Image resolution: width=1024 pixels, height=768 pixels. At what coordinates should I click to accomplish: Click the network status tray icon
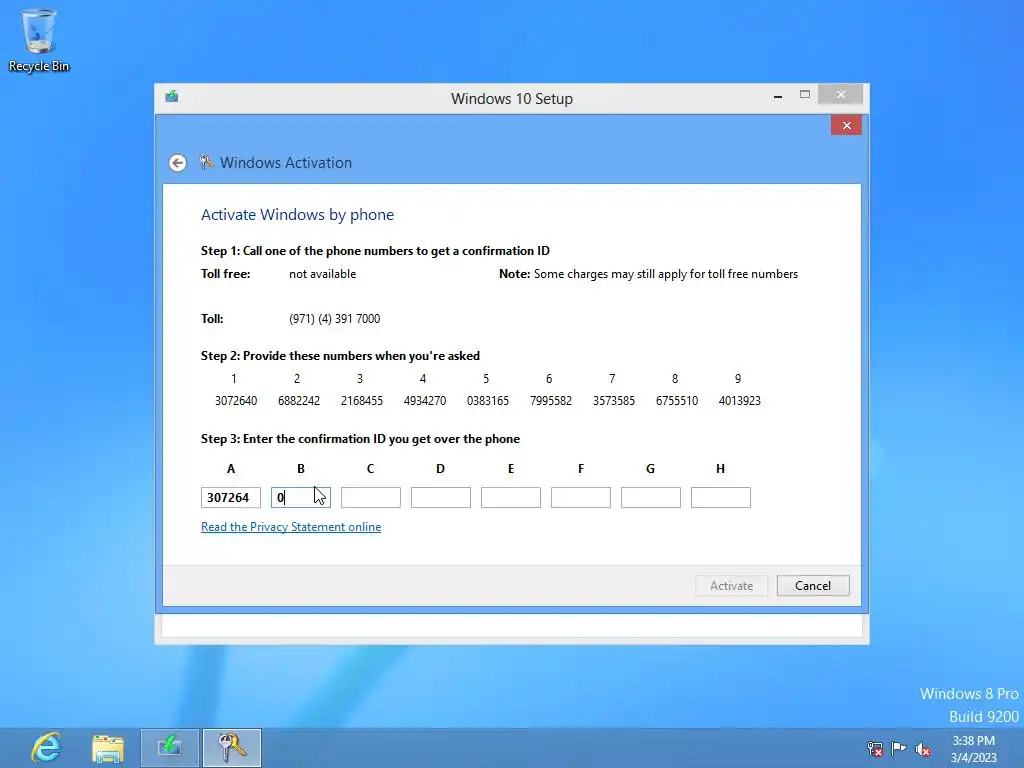874,748
